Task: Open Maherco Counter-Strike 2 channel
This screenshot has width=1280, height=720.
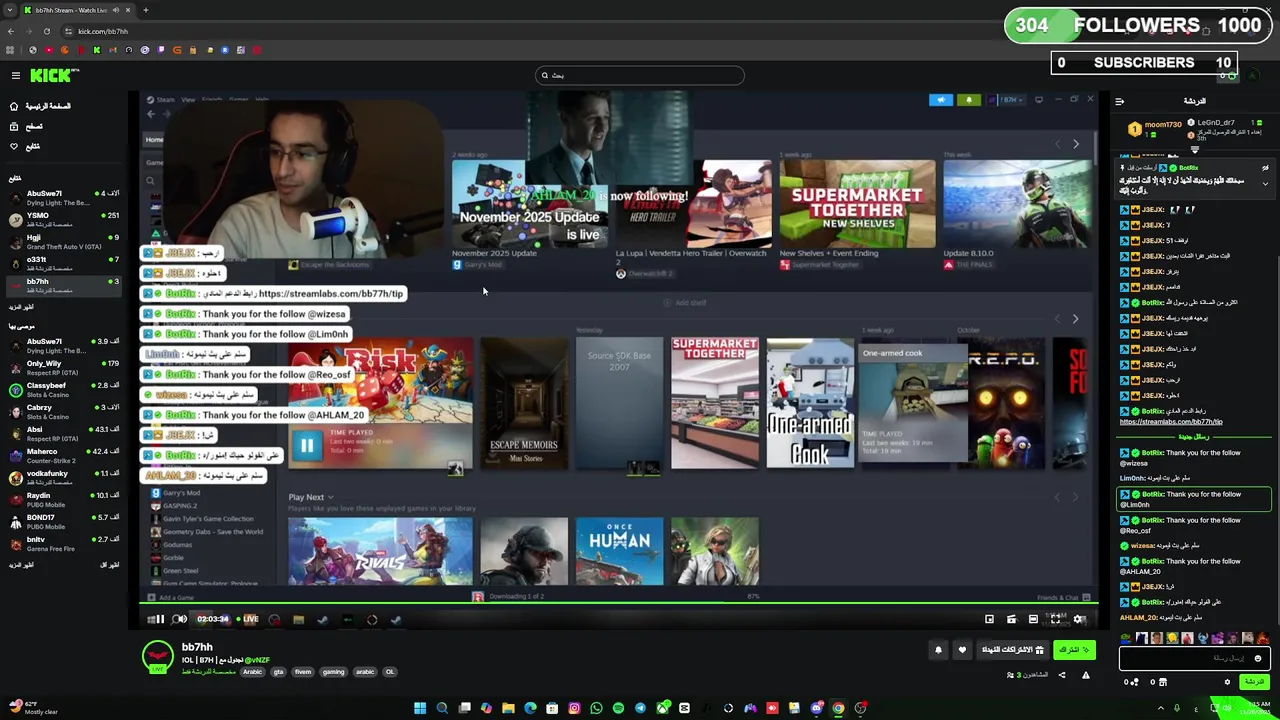Action: 62,455
